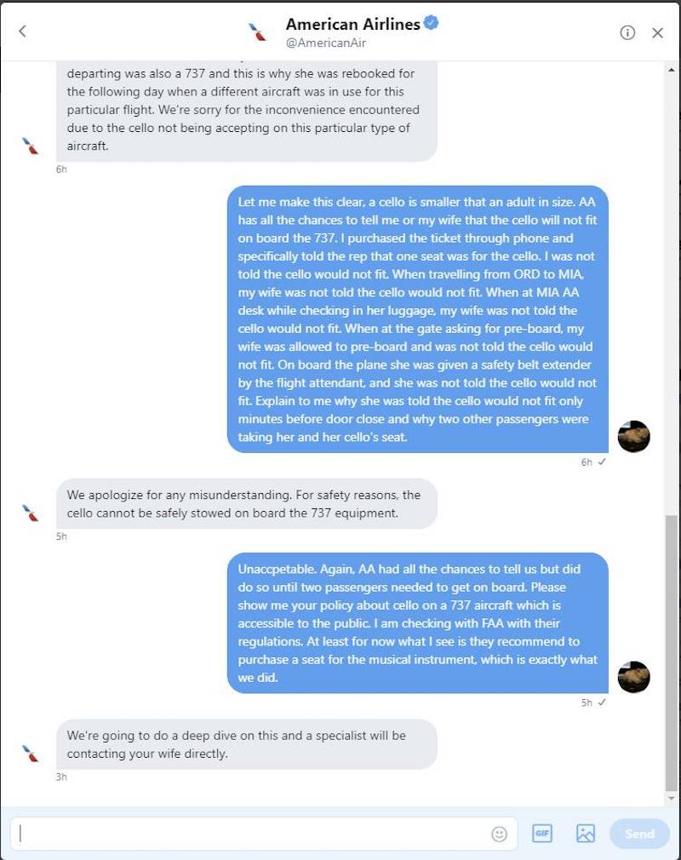
Task: Open the American Airlines profile name
Action: point(353,24)
